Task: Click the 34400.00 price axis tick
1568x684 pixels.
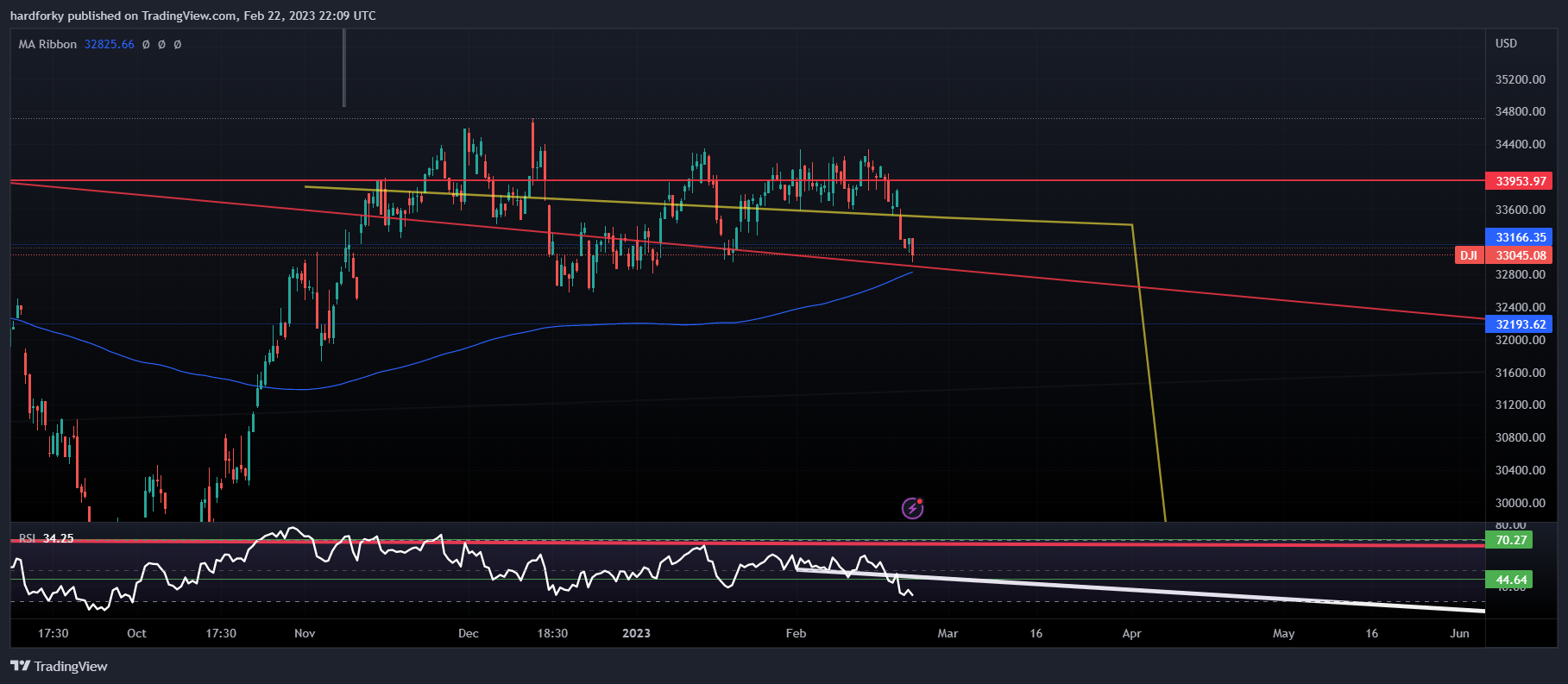Action: (1520, 144)
